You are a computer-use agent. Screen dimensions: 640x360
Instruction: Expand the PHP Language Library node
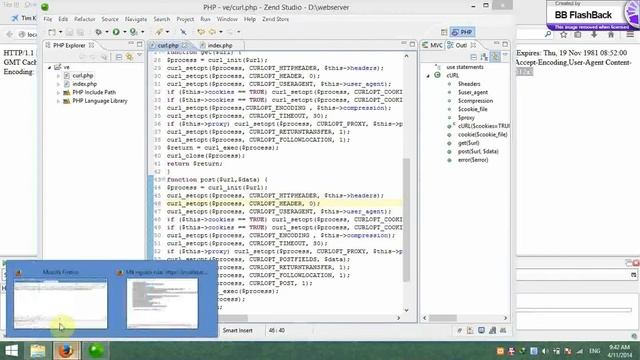point(58,101)
